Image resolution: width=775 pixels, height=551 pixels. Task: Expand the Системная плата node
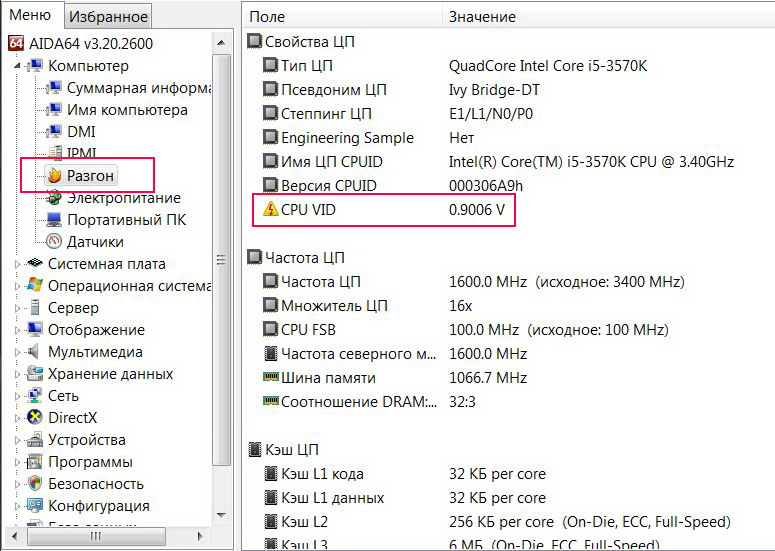pyautogui.click(x=17, y=264)
